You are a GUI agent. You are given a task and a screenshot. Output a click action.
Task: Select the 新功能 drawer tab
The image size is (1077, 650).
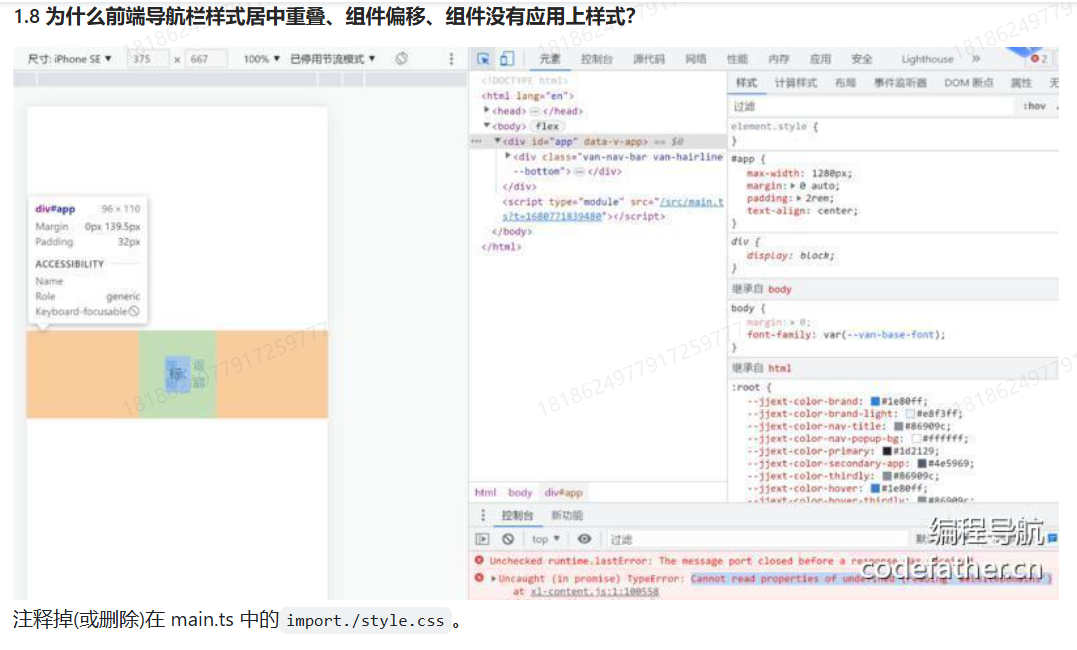tap(567, 515)
